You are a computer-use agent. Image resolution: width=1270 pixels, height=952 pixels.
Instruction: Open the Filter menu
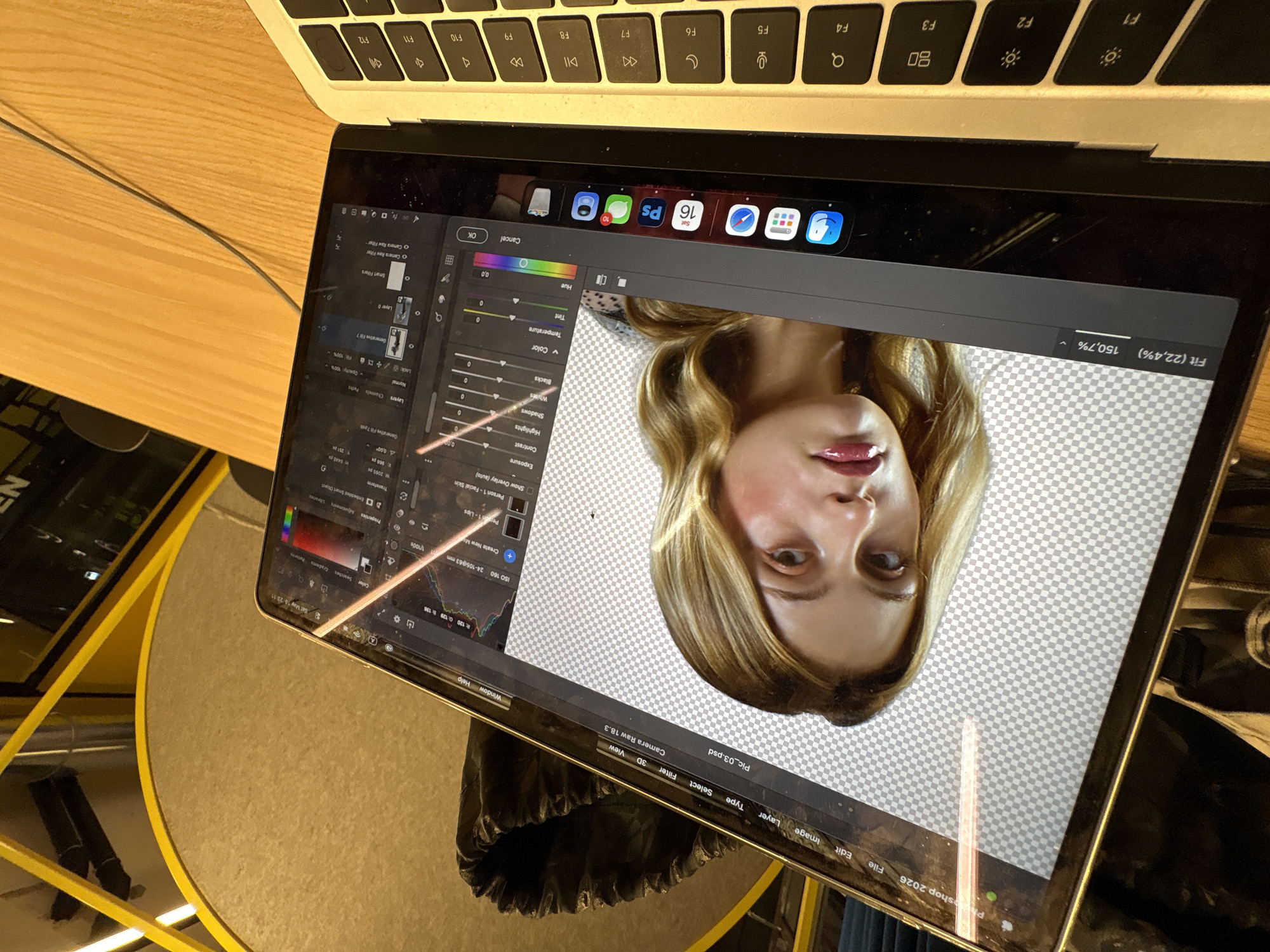click(667, 772)
